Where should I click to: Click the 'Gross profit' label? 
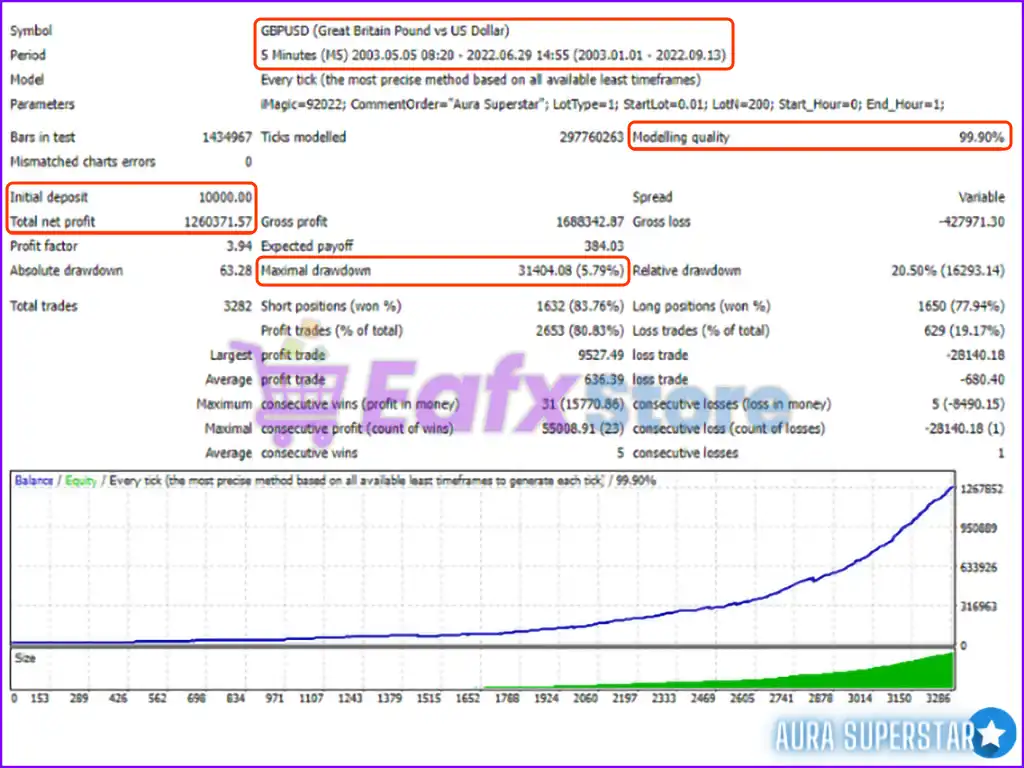[x=294, y=222]
